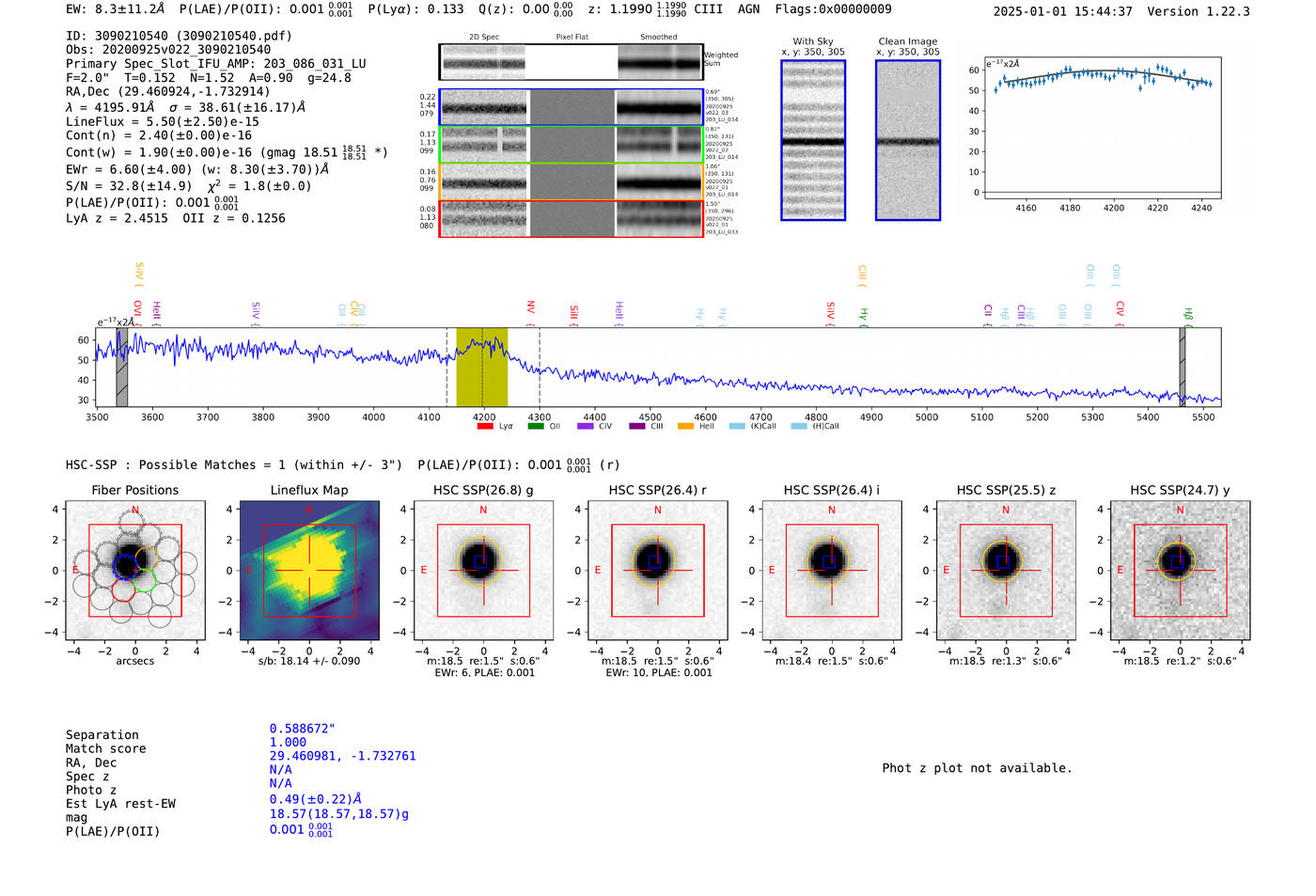Click the gray hatched band near 5460Å
This screenshot has height=896, width=1316.
point(1183,367)
